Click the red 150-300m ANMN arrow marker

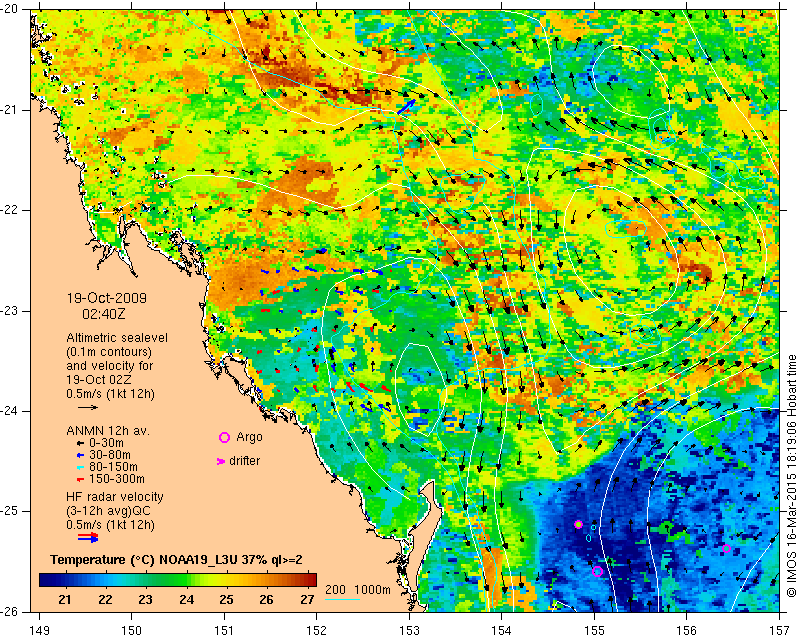[80, 480]
